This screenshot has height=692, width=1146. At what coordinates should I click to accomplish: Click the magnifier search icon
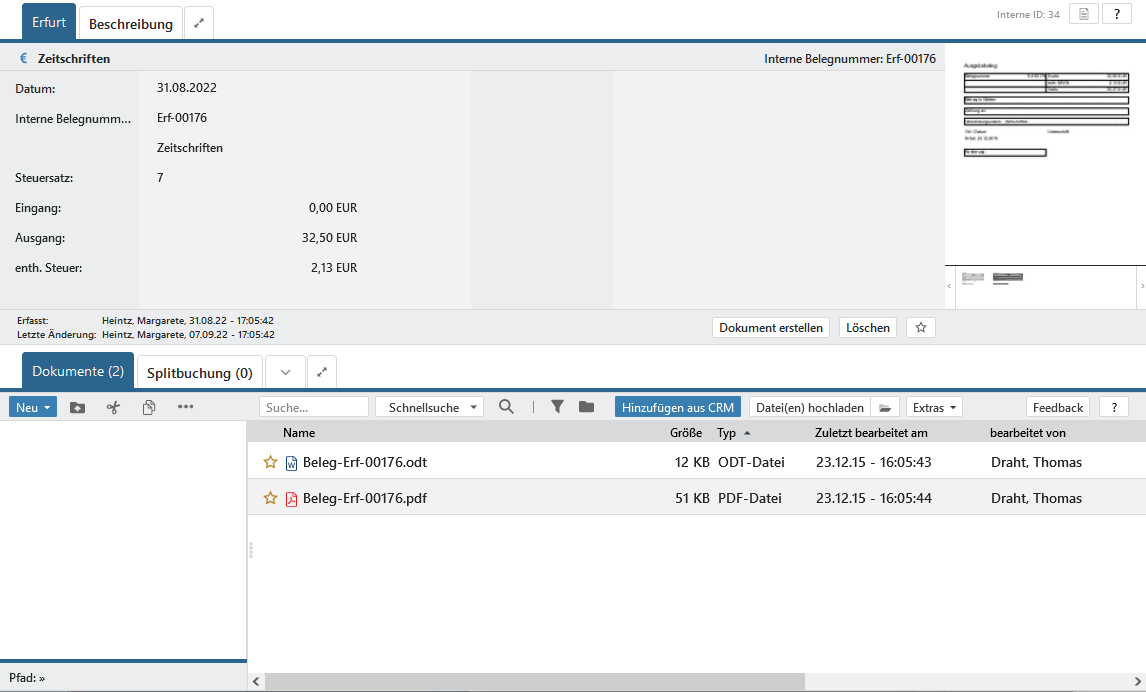(x=507, y=407)
